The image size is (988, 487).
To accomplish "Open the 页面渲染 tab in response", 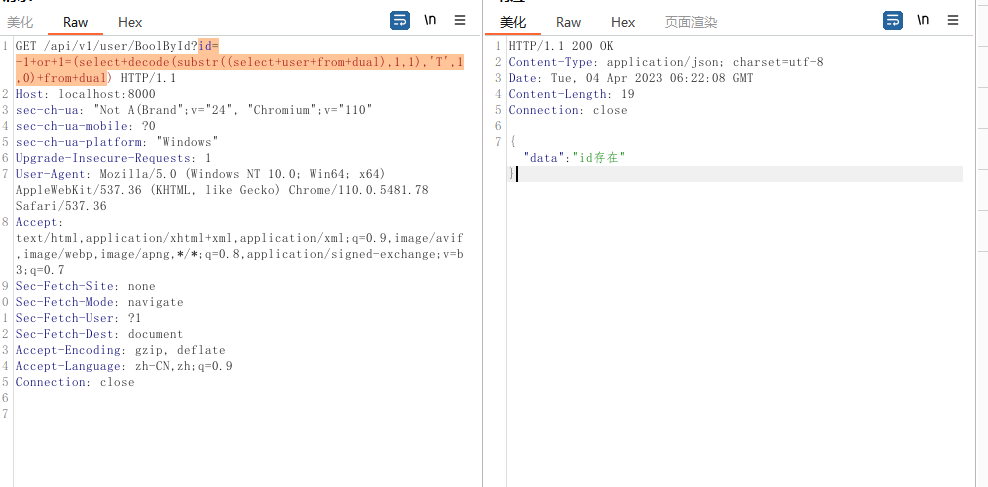I will coord(691,22).
